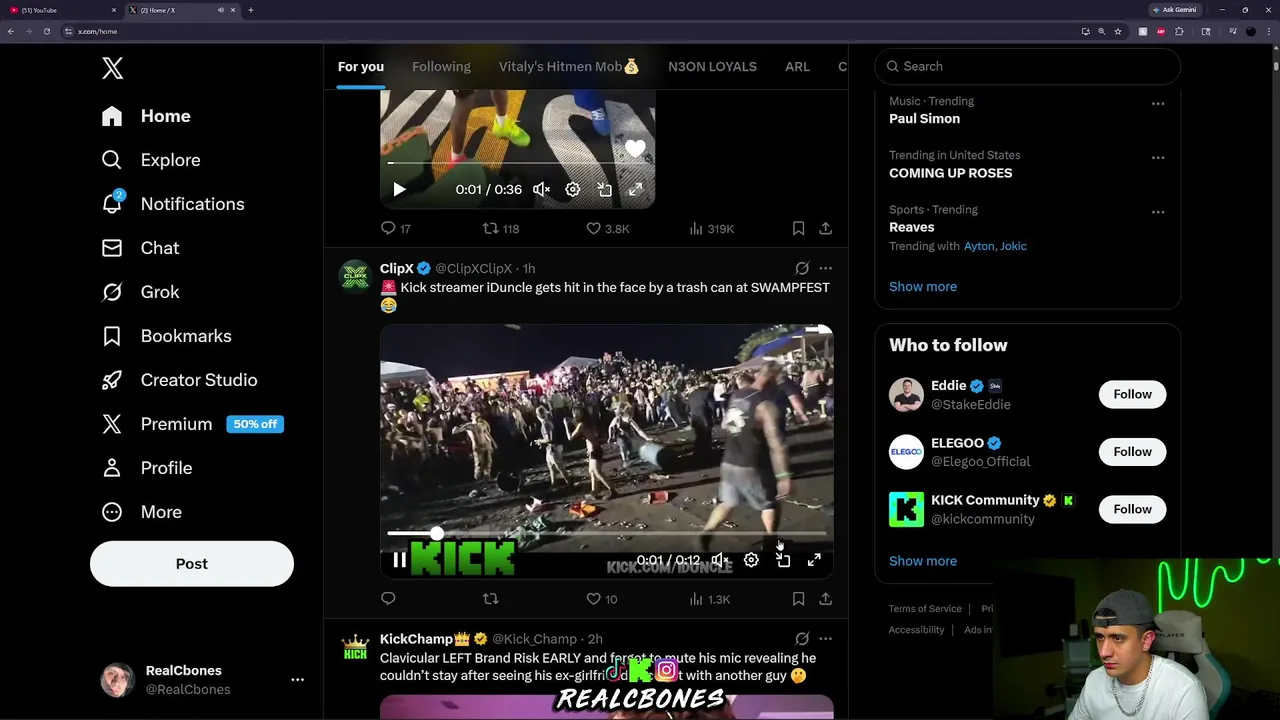Repost the ClipX post
This screenshot has height=720, width=1280.
click(x=490, y=598)
